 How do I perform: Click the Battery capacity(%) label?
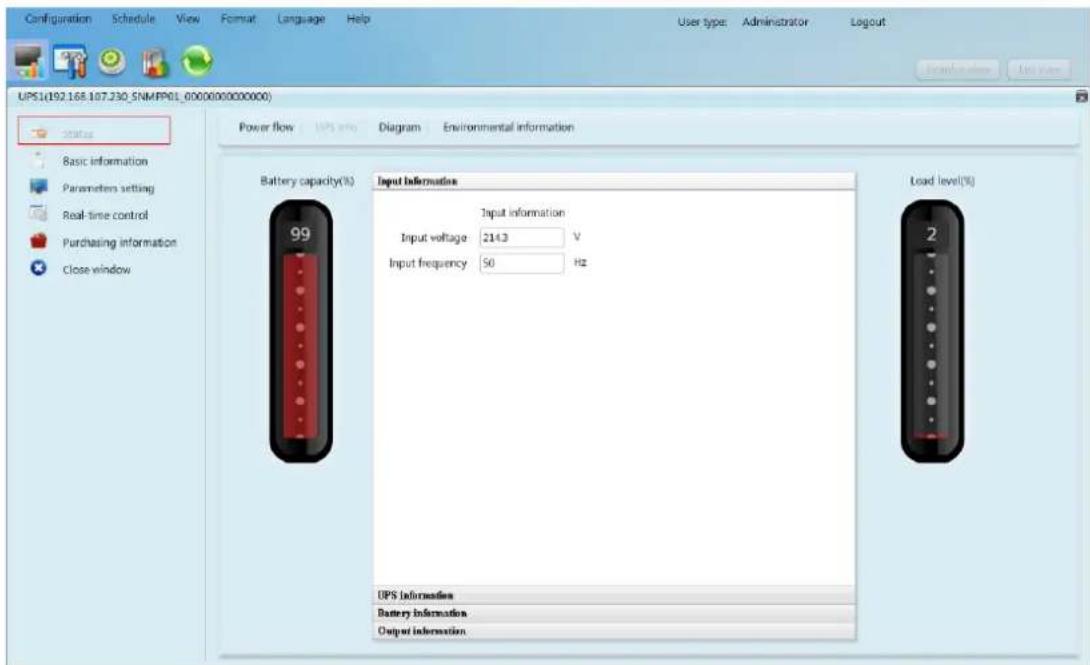point(307,181)
